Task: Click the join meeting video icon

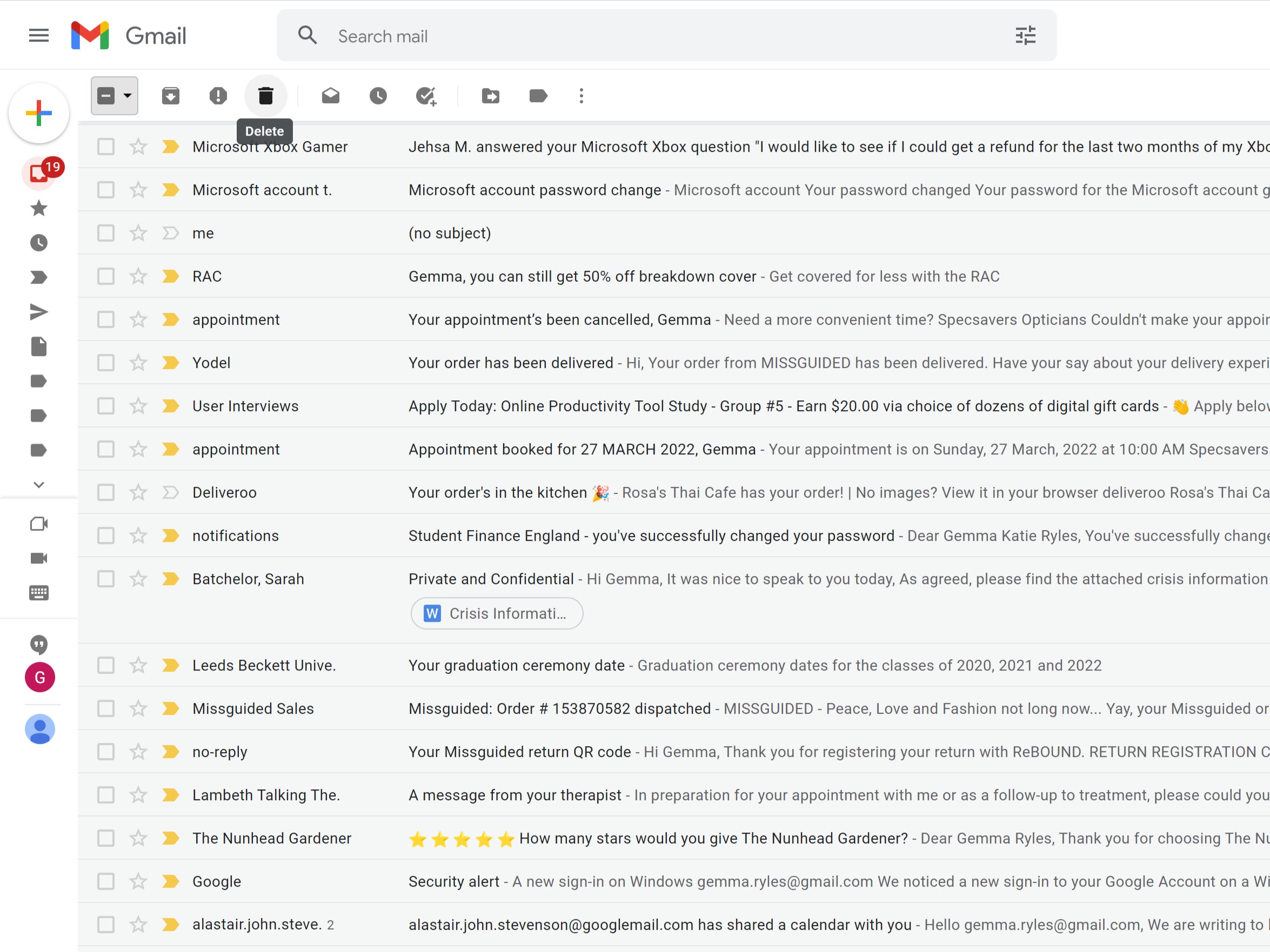Action: (38, 558)
